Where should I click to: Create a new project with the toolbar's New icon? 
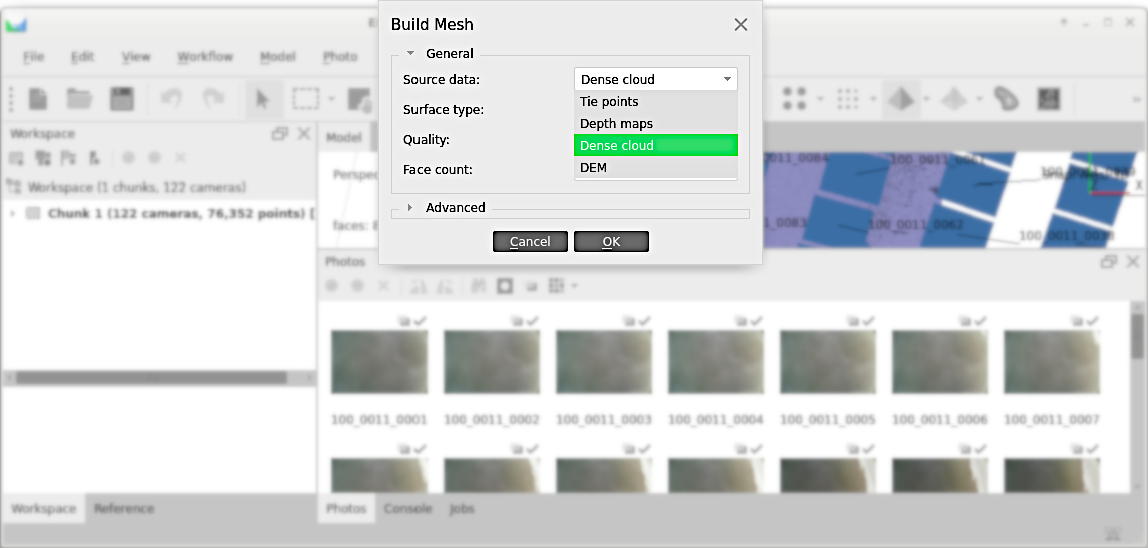(x=38, y=98)
